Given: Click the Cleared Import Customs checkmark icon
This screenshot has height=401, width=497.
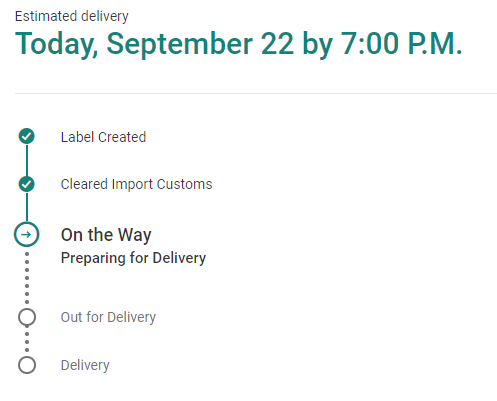Looking at the screenshot, I should [27, 184].
